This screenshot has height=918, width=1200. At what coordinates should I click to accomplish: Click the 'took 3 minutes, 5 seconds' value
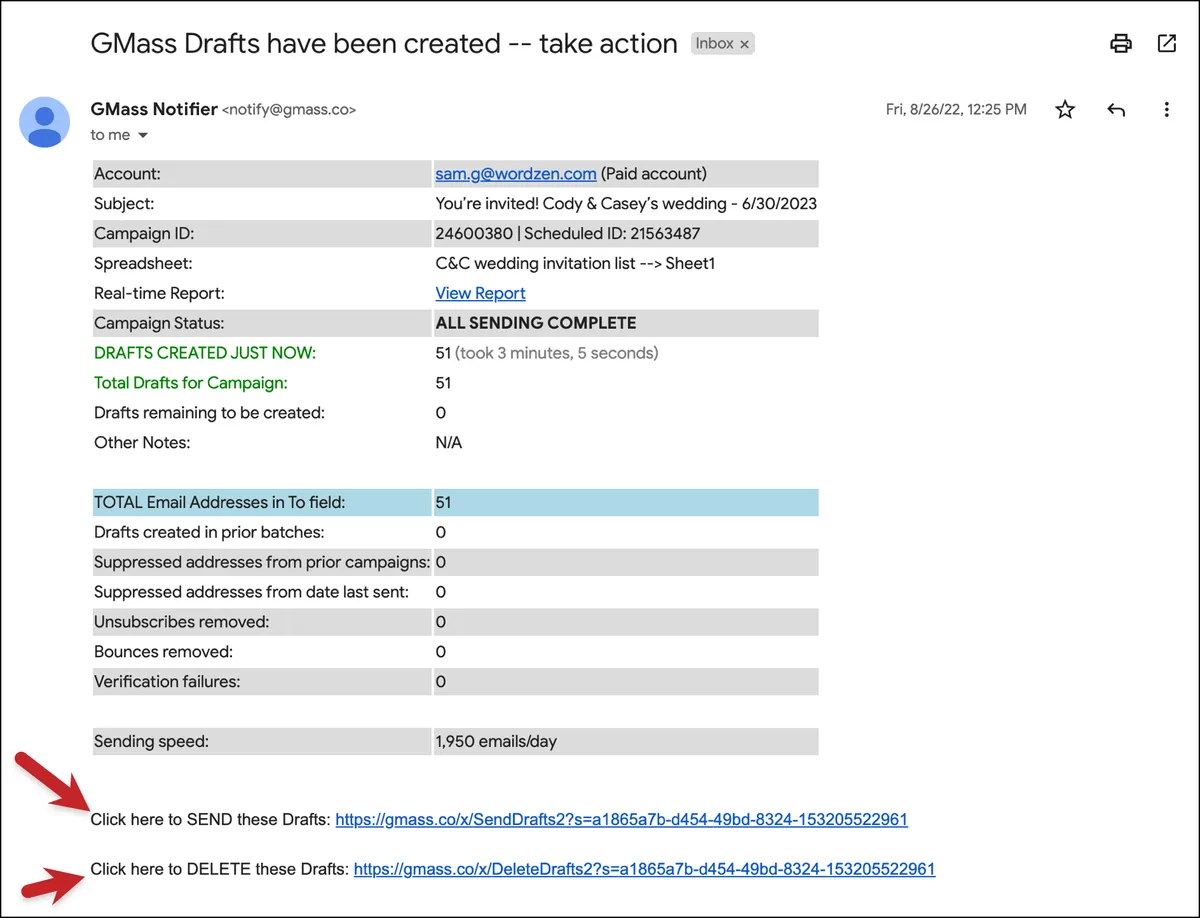point(557,353)
